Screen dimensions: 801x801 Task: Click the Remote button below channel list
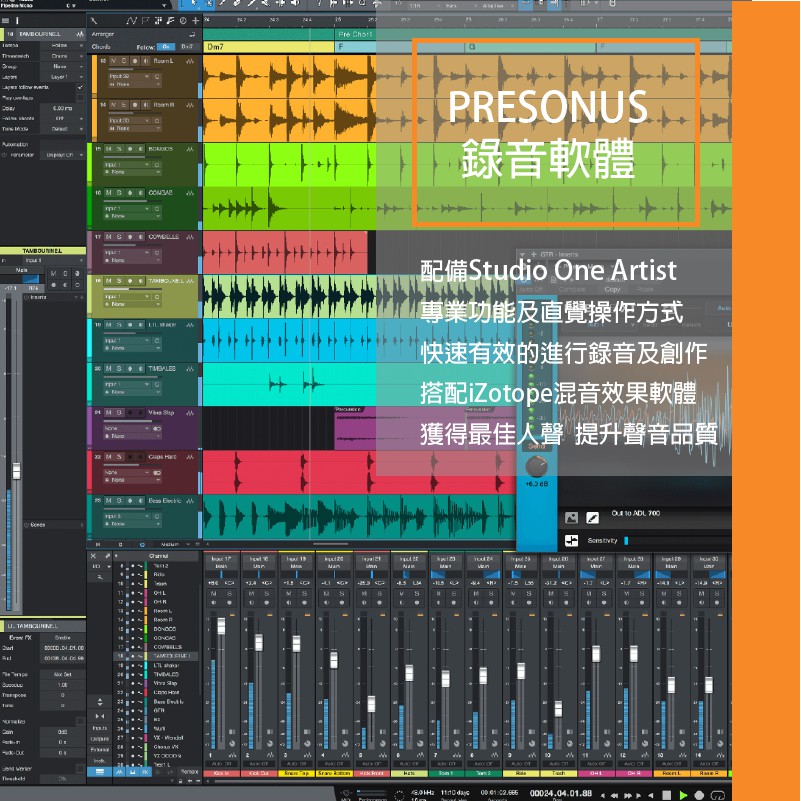(188, 772)
